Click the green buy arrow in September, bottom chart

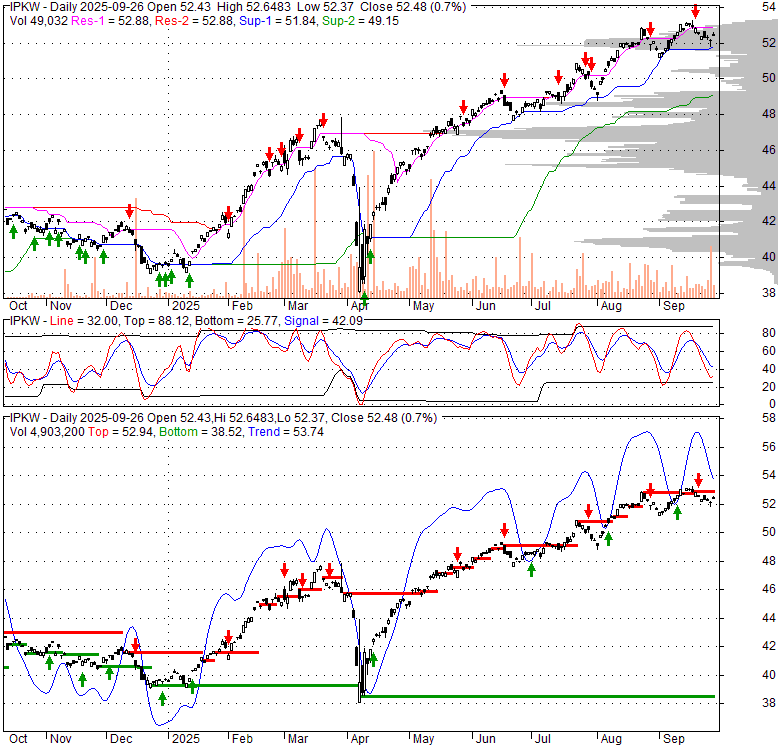[677, 512]
